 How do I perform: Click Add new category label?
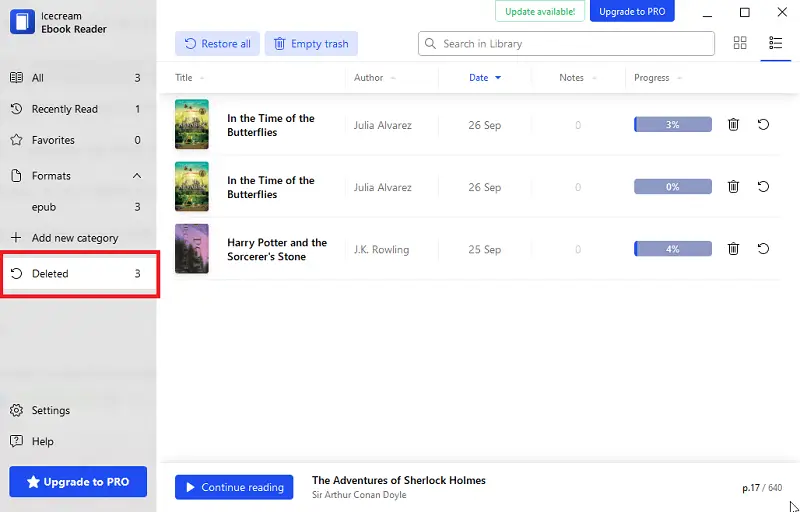[x=75, y=238]
